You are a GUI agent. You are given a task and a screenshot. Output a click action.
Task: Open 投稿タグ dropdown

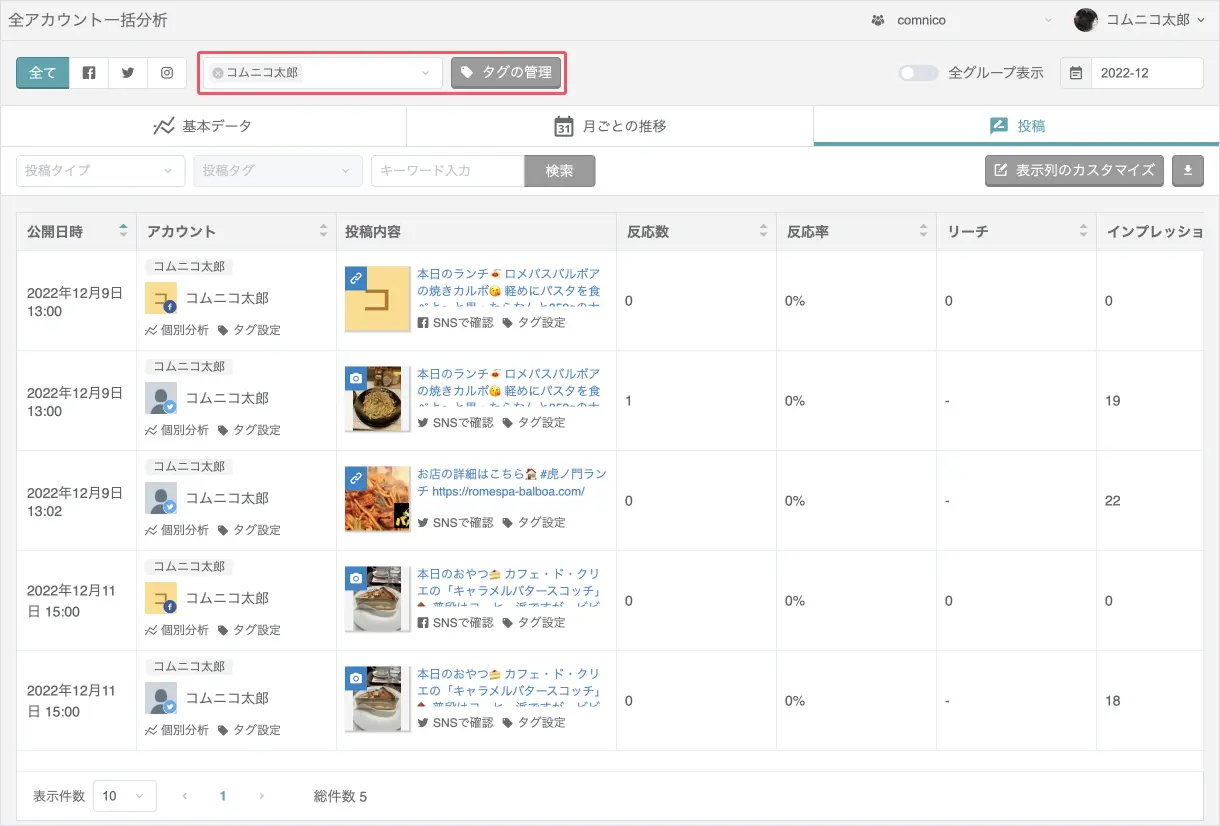[278, 171]
